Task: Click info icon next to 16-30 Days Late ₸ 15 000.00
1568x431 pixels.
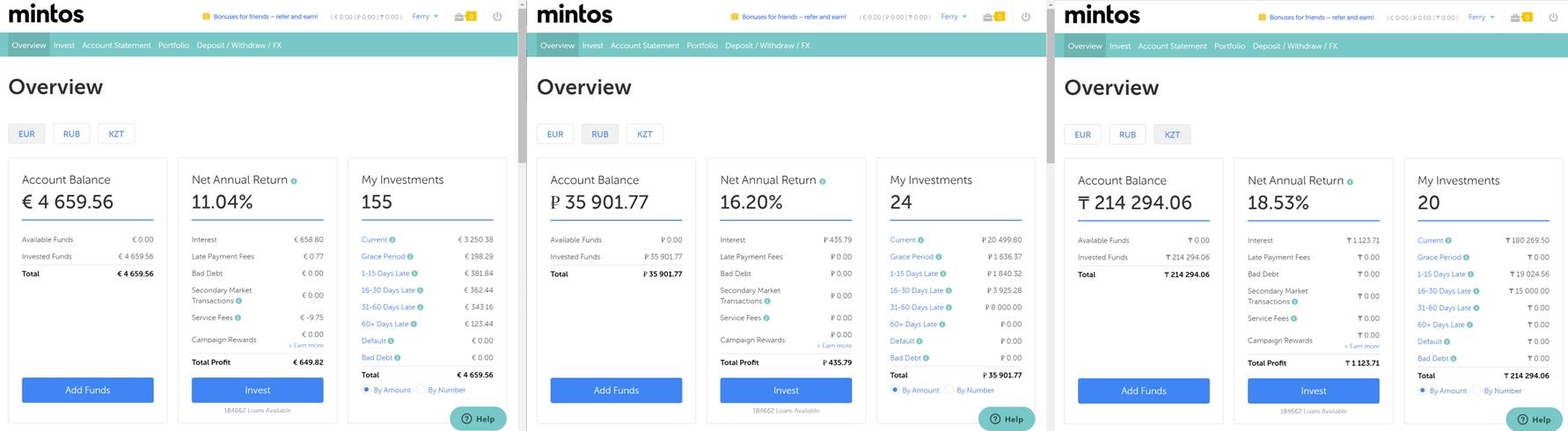Action: click(x=1476, y=291)
